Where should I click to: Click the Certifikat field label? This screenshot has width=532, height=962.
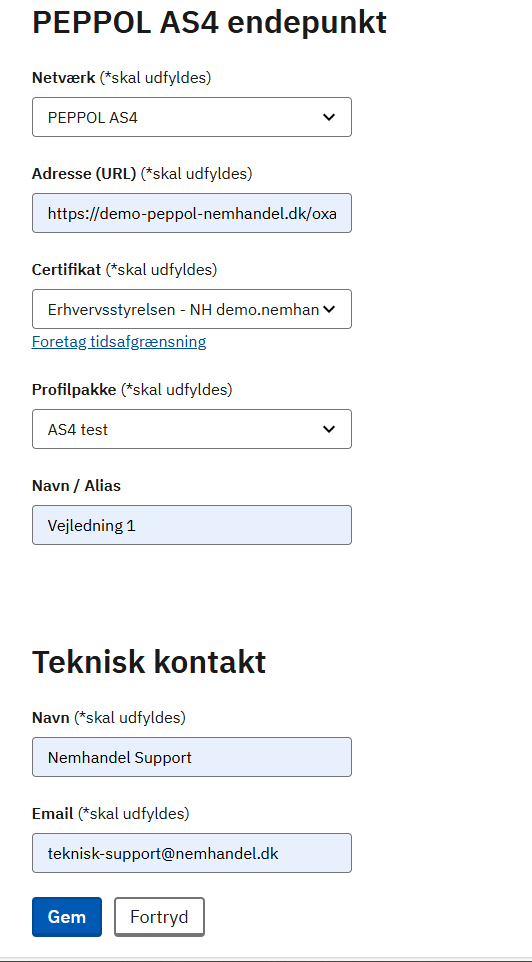coord(66,269)
